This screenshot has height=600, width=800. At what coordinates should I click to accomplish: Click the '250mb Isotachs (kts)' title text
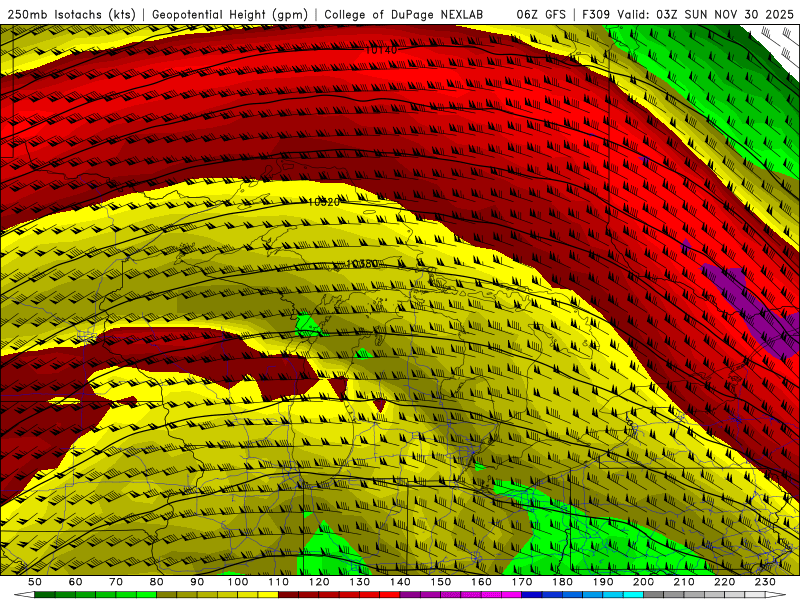71,14
